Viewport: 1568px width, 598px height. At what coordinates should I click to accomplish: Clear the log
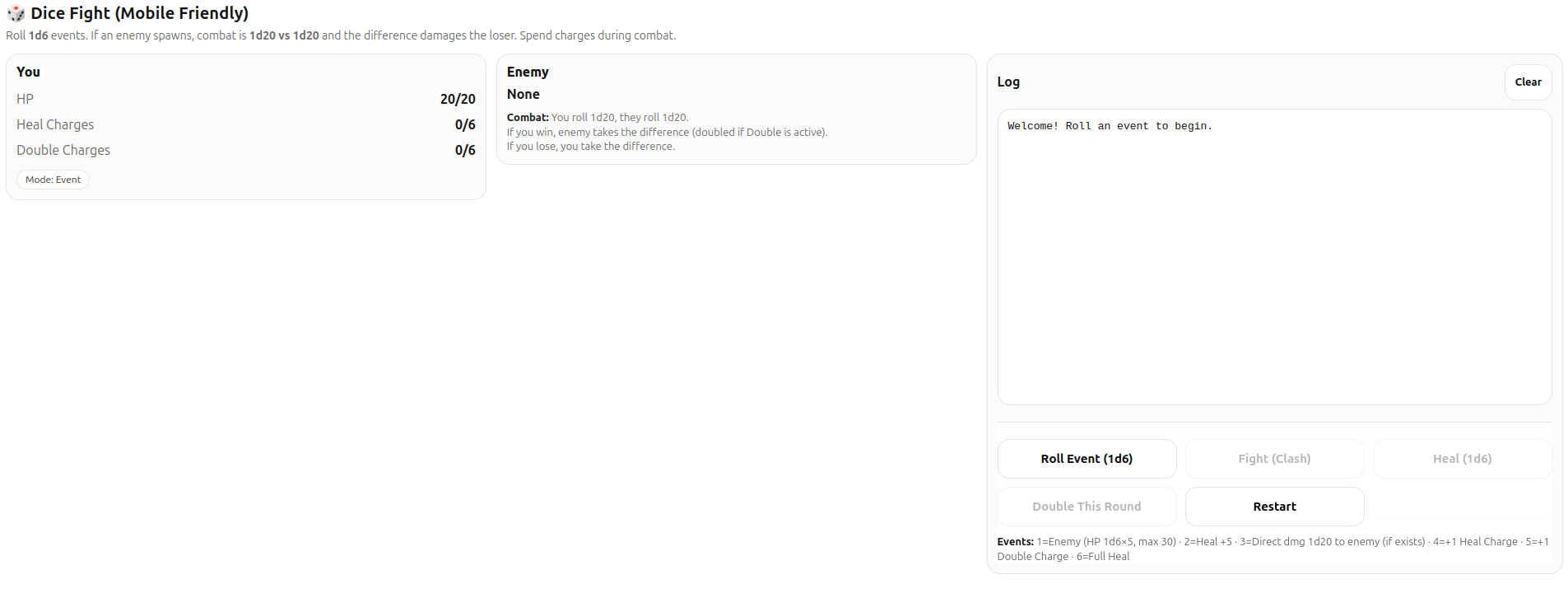tap(1528, 82)
